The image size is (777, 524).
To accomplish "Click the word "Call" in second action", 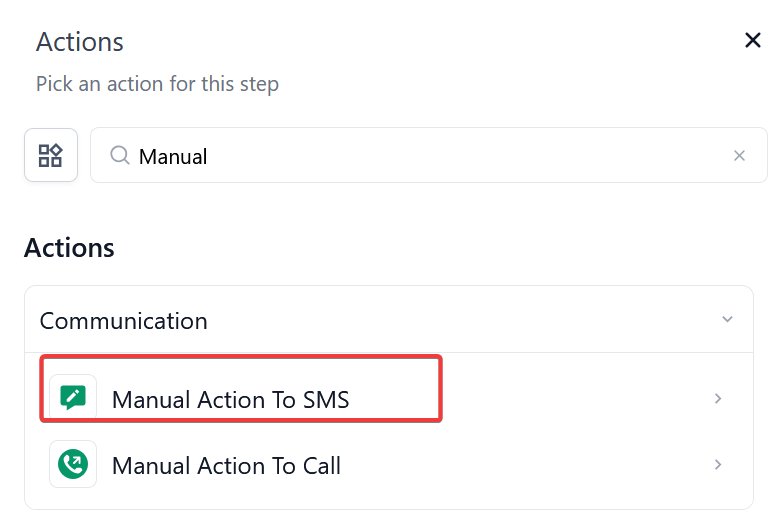I will click(321, 466).
